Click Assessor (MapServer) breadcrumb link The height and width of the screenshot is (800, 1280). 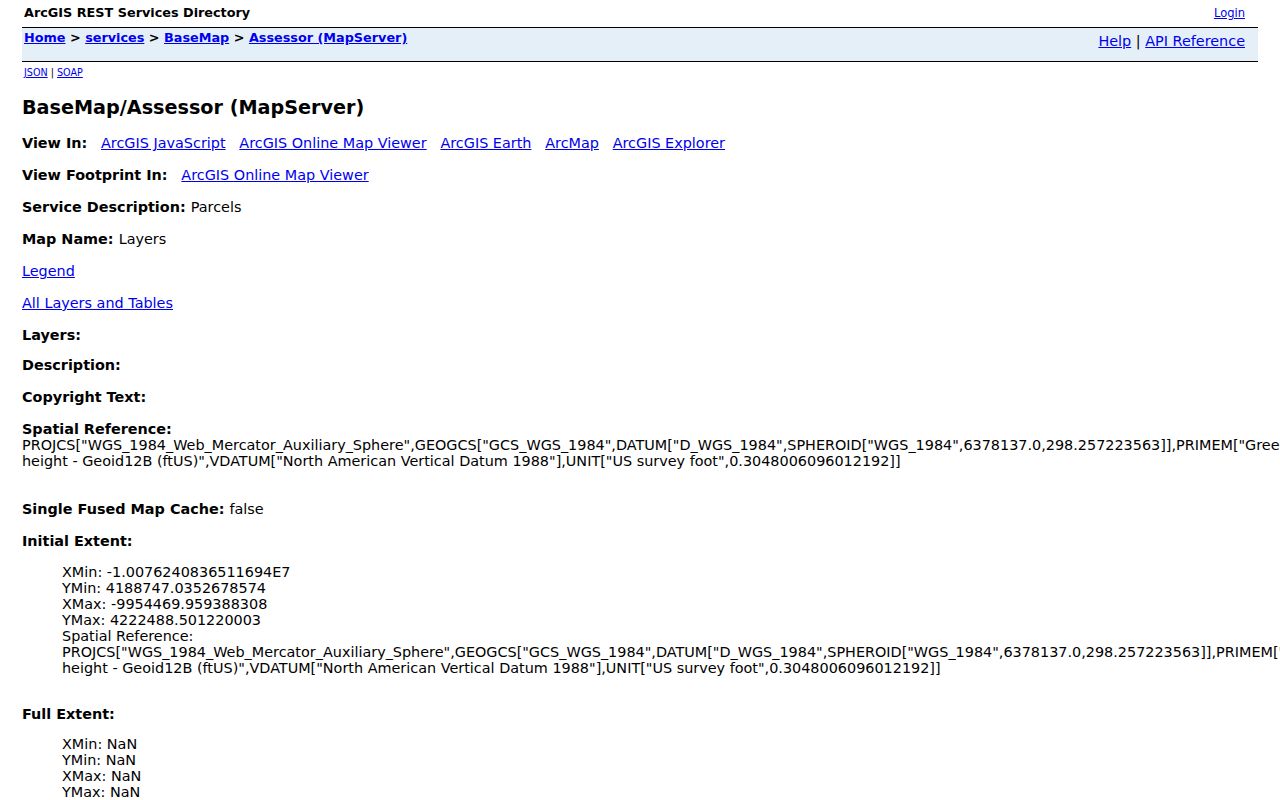pos(328,38)
